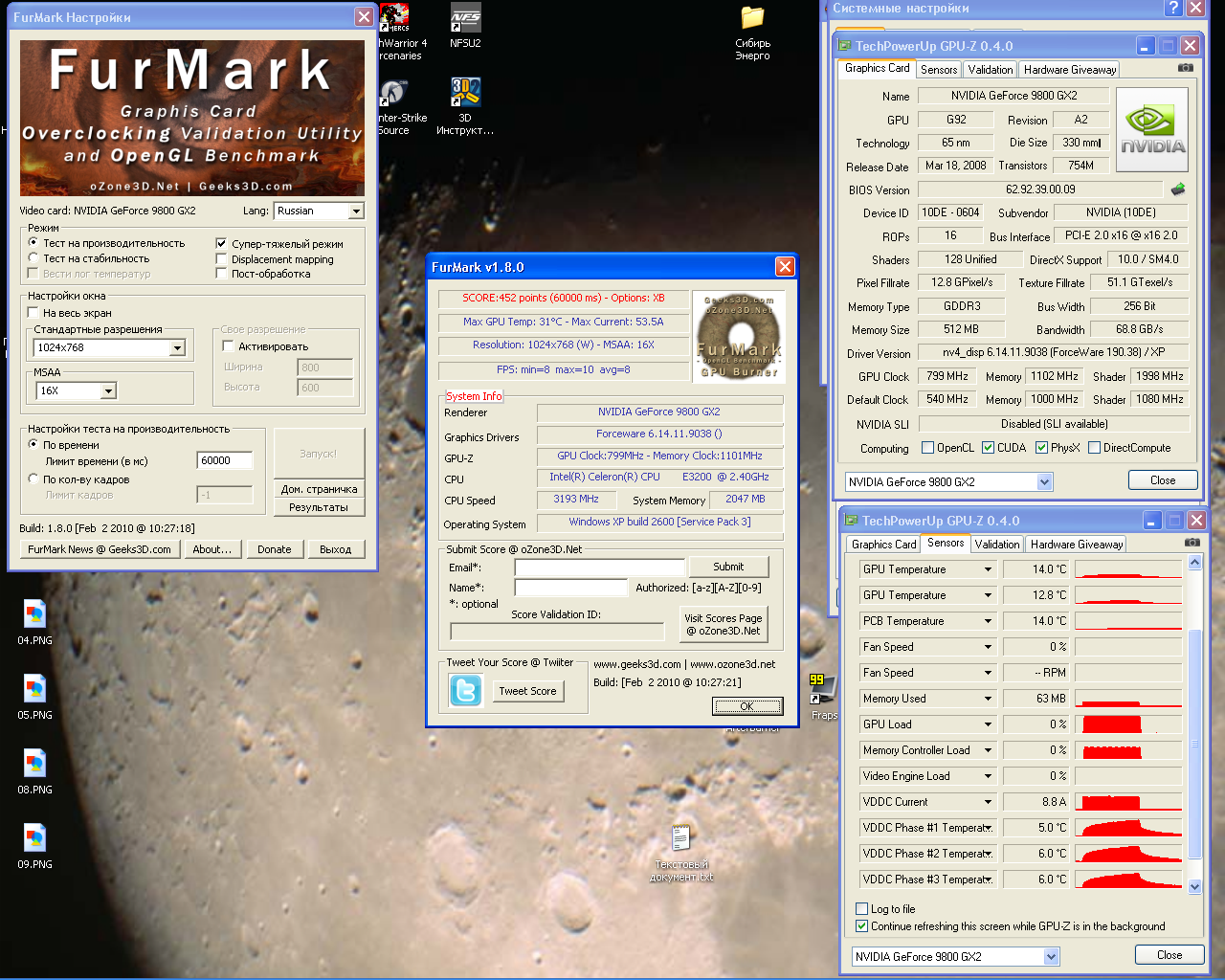Open the 1024x768 resolution dropdown
This screenshot has width=1225, height=980.
click(177, 348)
